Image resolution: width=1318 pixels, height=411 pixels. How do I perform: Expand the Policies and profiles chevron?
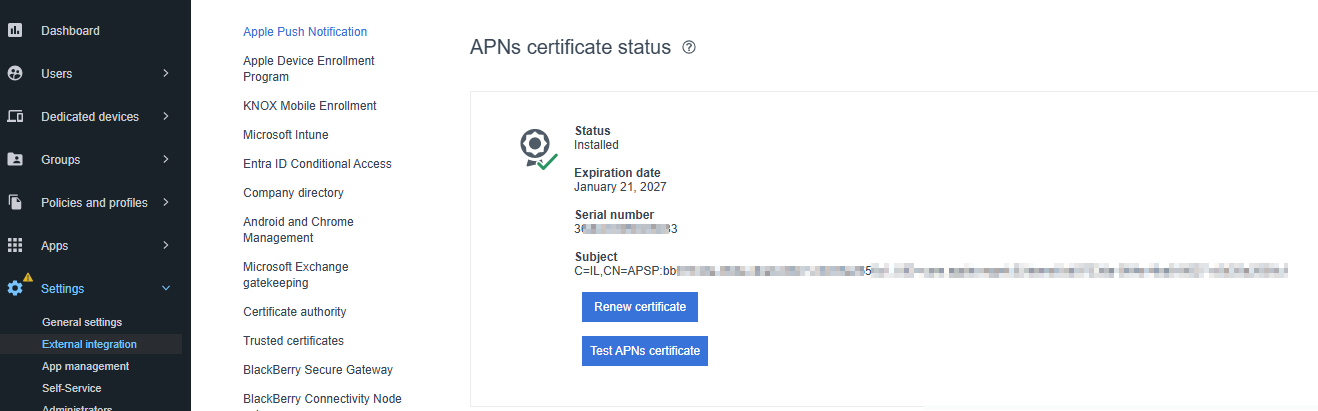[166, 202]
